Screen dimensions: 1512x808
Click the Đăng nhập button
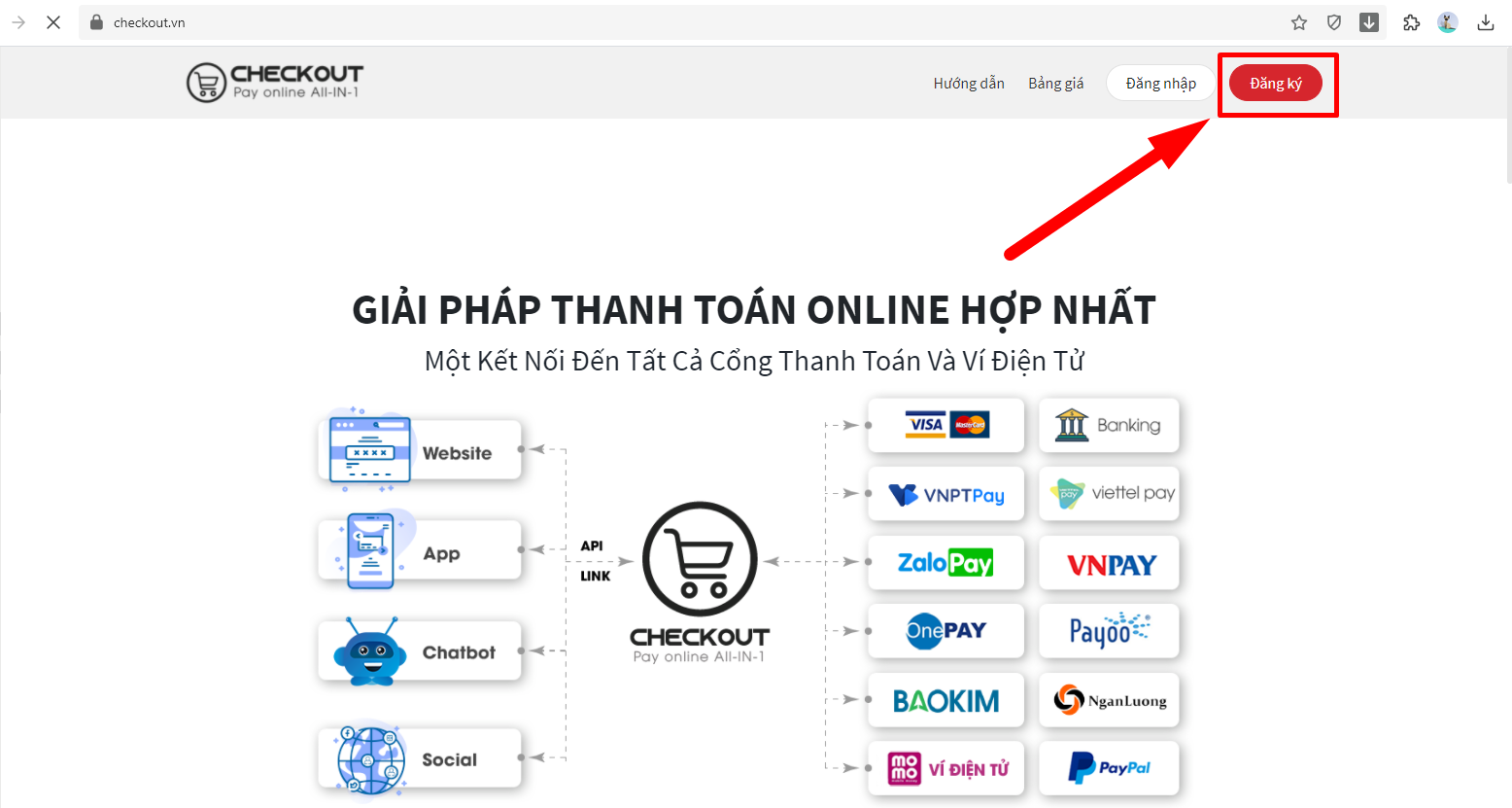(x=1161, y=83)
